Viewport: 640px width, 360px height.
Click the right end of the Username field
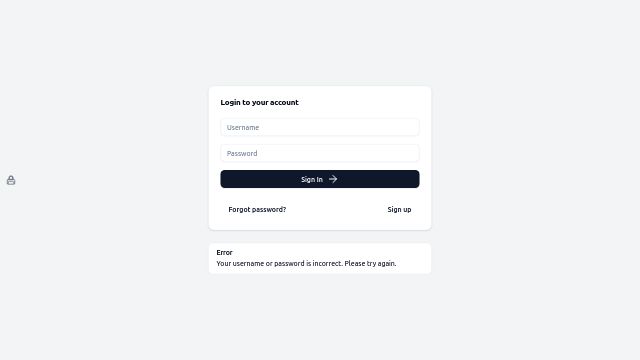point(408,127)
